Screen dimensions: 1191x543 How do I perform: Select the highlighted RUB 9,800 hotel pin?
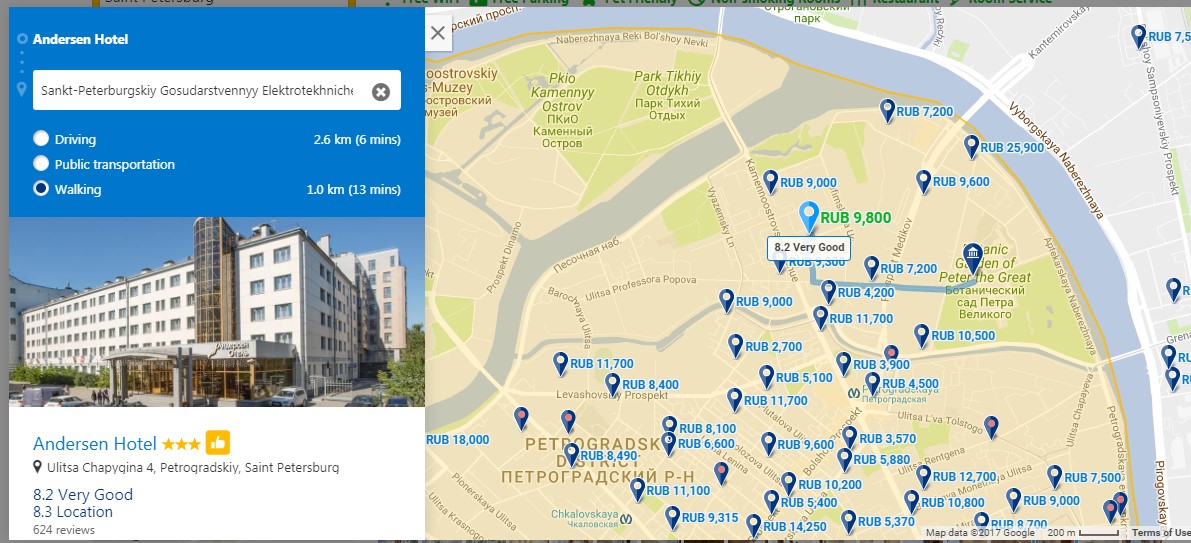click(810, 216)
